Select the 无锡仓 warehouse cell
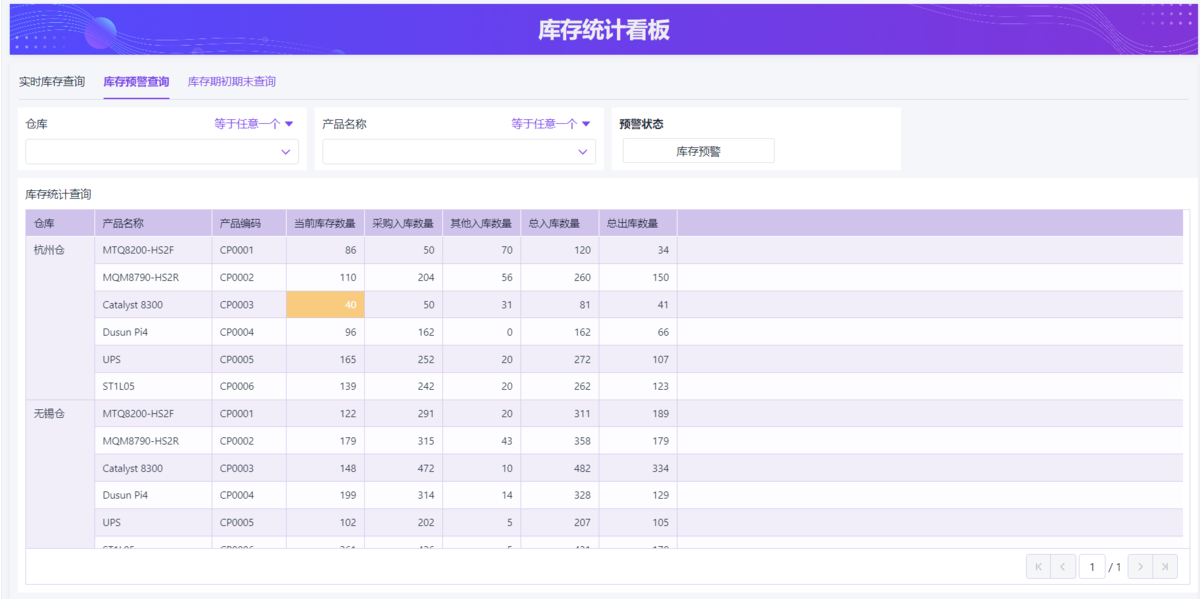The image size is (1200, 599). (x=50, y=414)
